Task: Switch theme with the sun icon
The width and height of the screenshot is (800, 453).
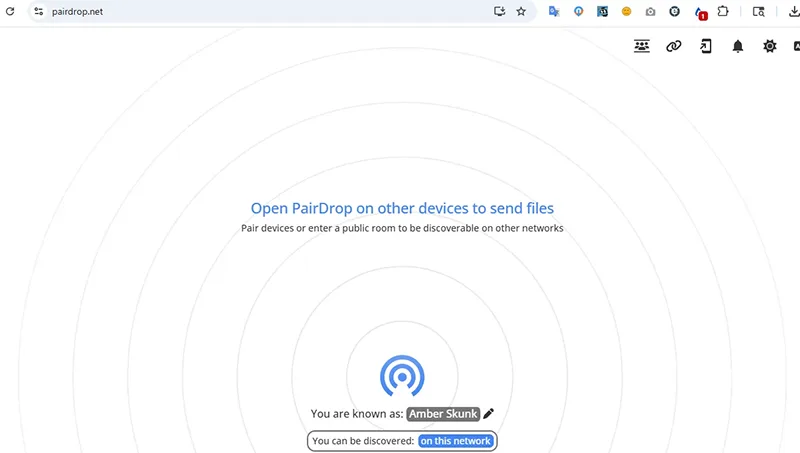Action: coord(769,46)
